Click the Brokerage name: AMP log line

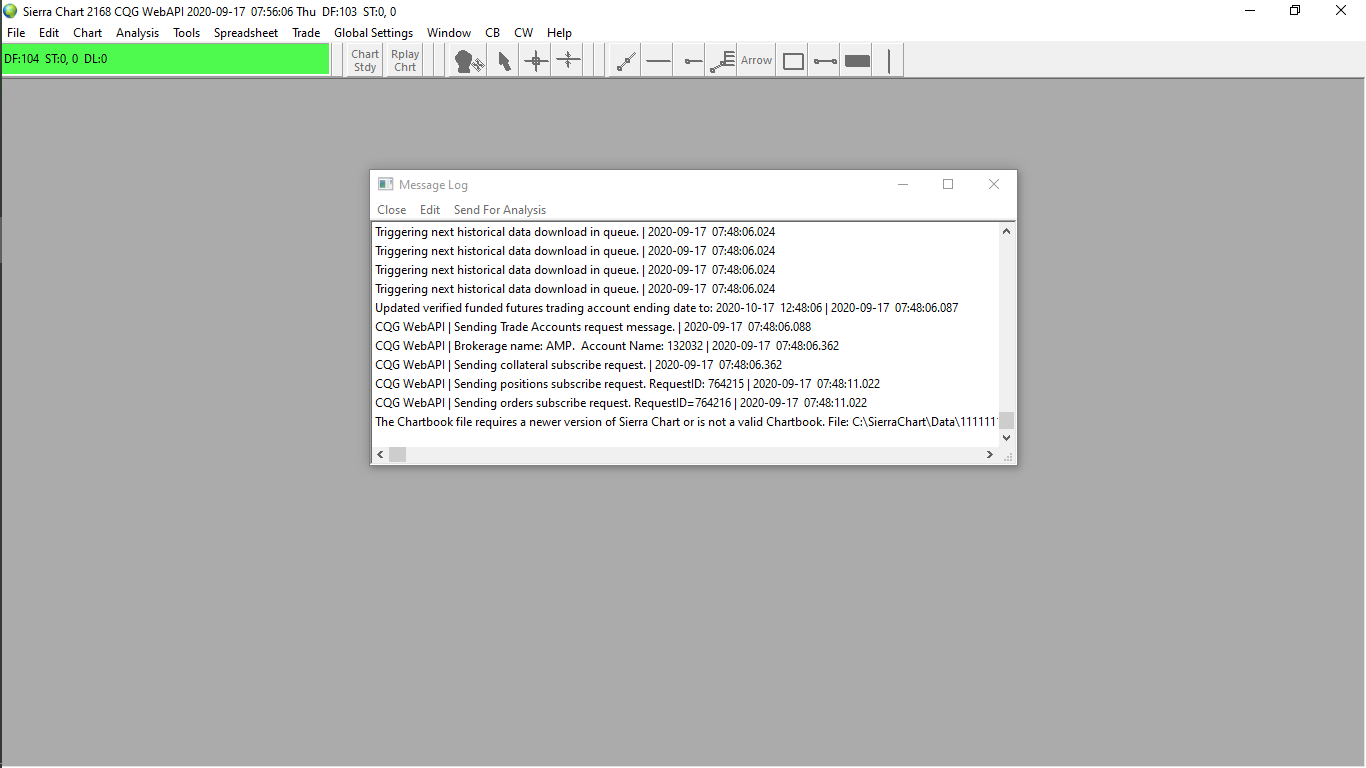click(607, 346)
